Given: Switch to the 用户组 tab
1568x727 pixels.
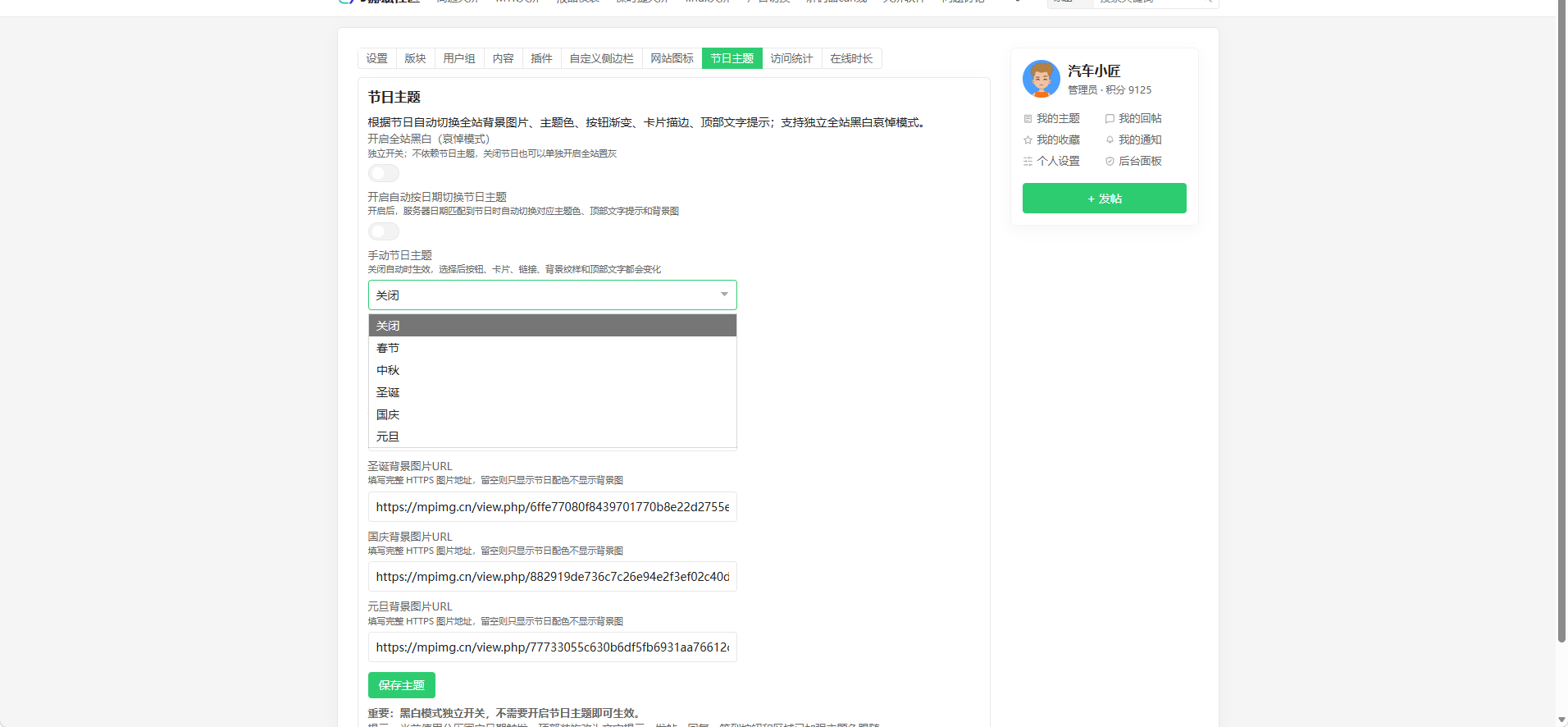Looking at the screenshot, I should pyautogui.click(x=459, y=58).
